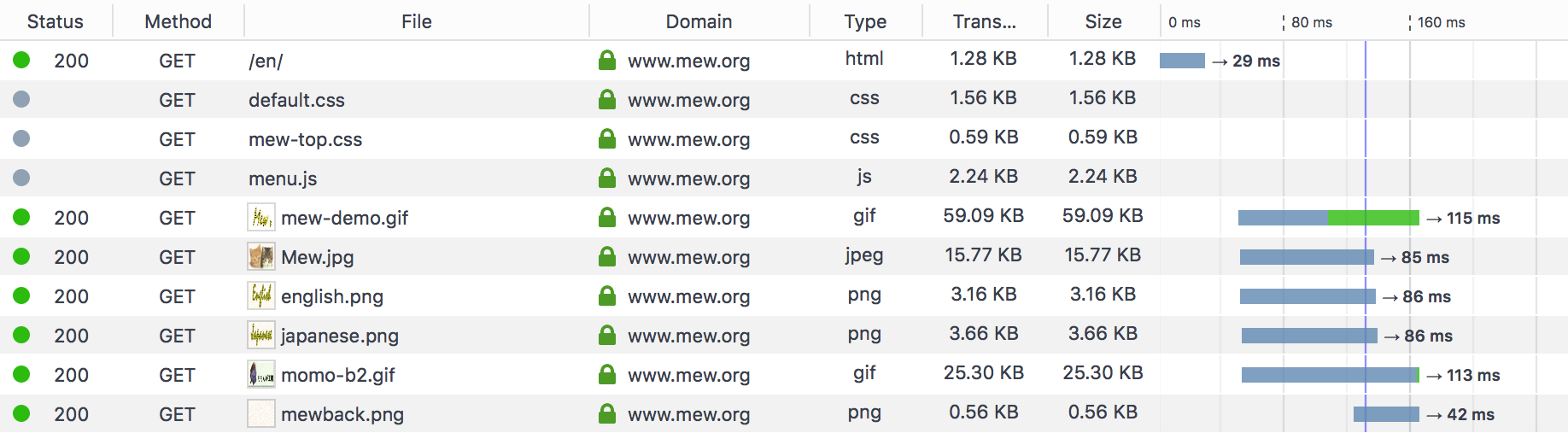Screen dimensions: 1568x433
Task: Select the /en/ request file name
Action: pos(266,61)
